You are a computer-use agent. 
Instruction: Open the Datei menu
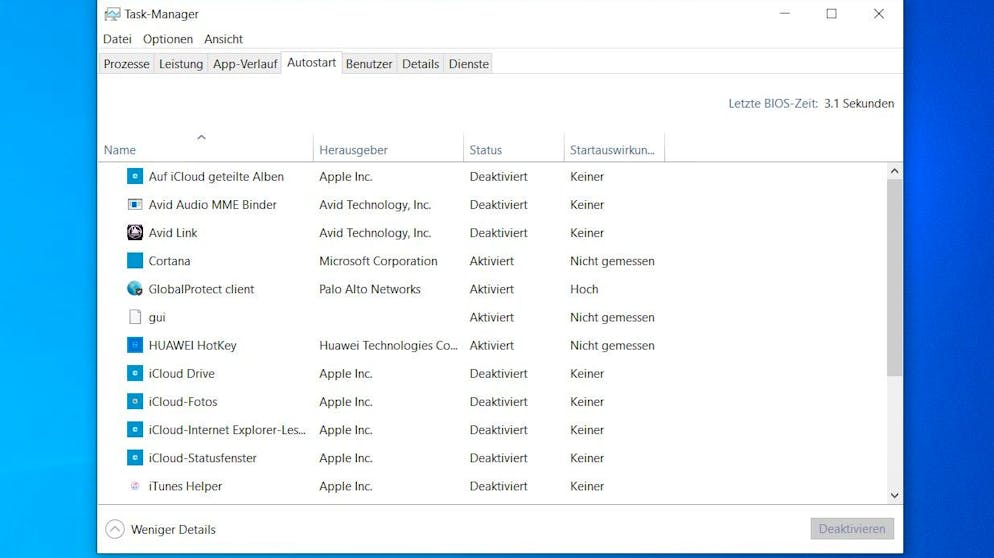pos(117,39)
